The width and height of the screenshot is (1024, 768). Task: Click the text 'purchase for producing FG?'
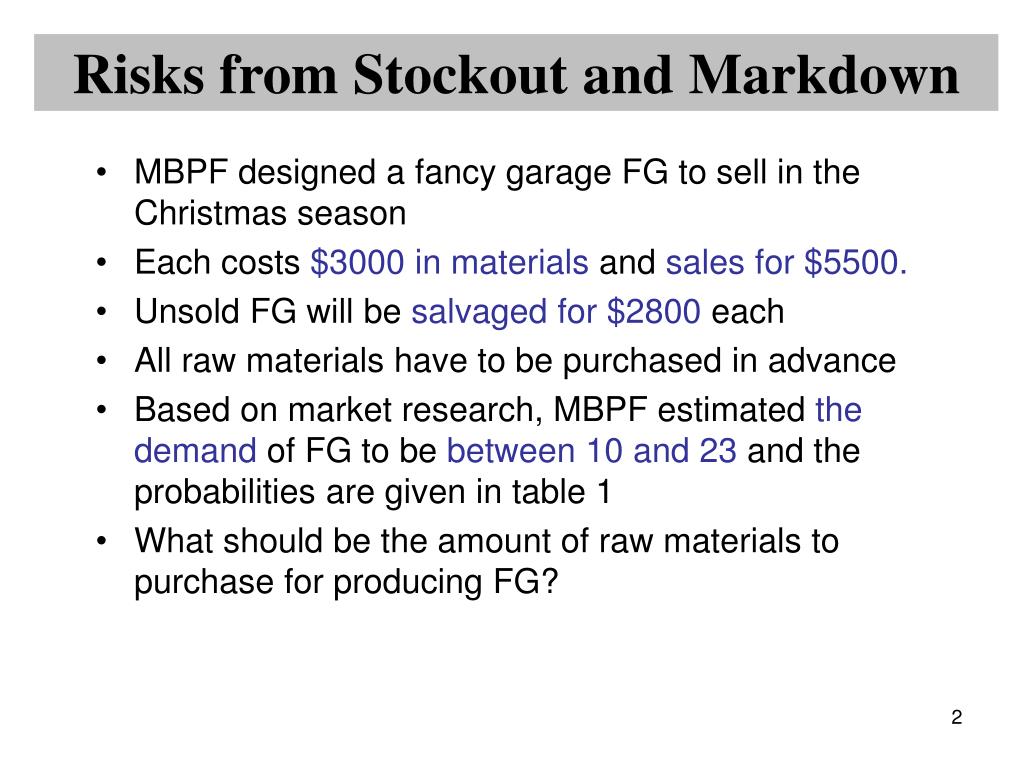[x=346, y=582]
